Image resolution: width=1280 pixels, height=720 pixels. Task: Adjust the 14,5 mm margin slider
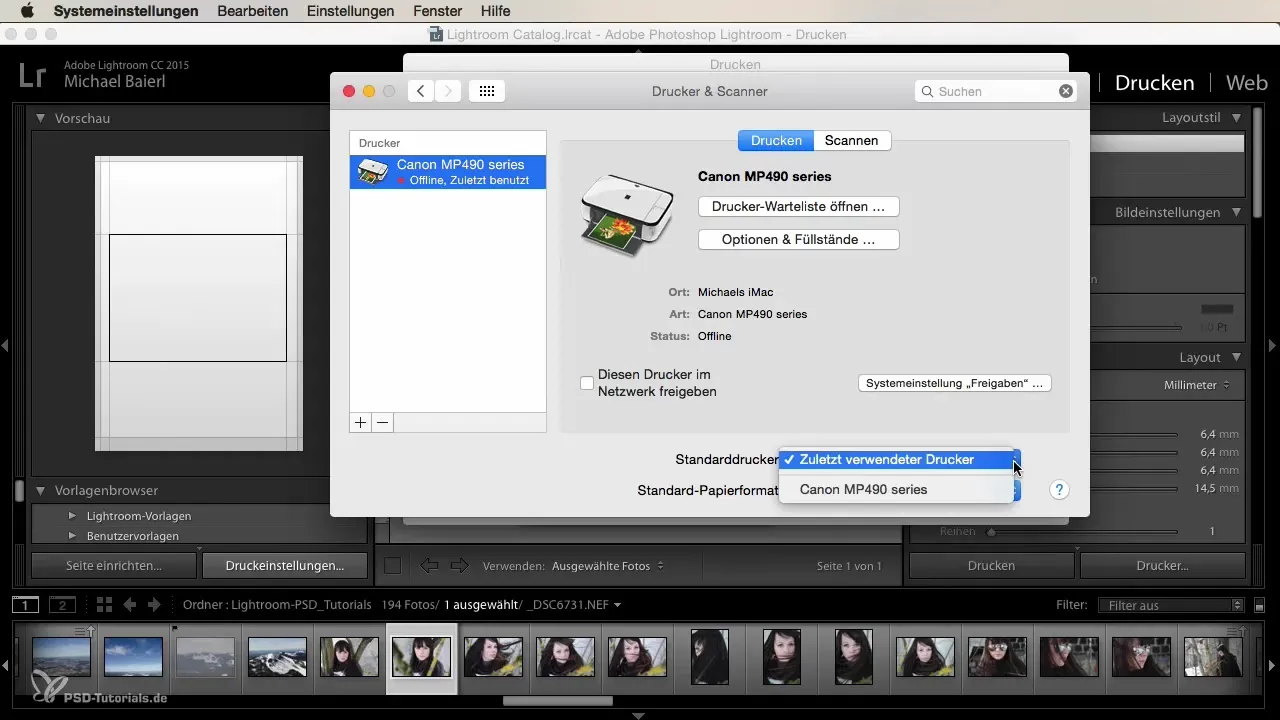tap(1134, 488)
